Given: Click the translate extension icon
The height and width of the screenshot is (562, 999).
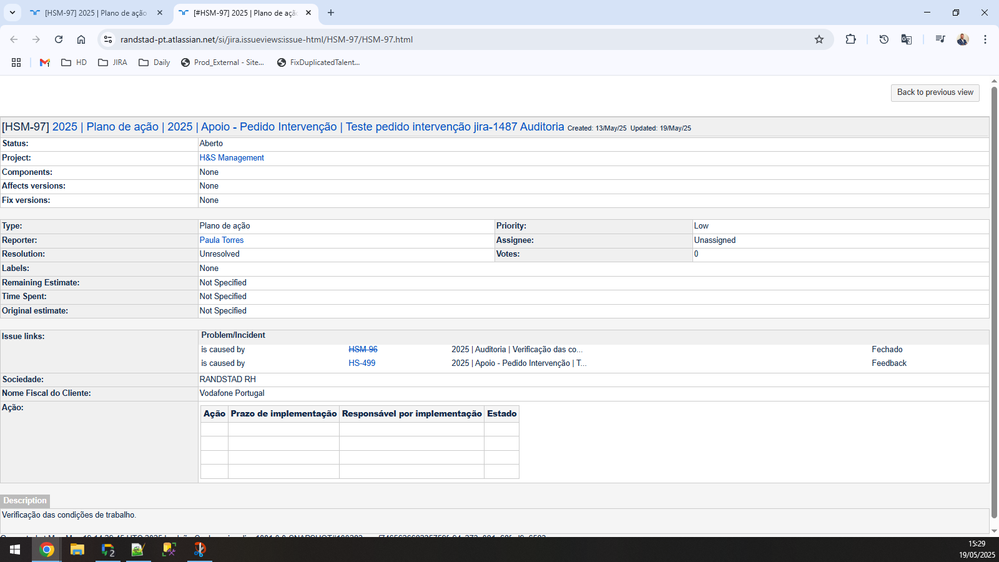Looking at the screenshot, I should [907, 40].
